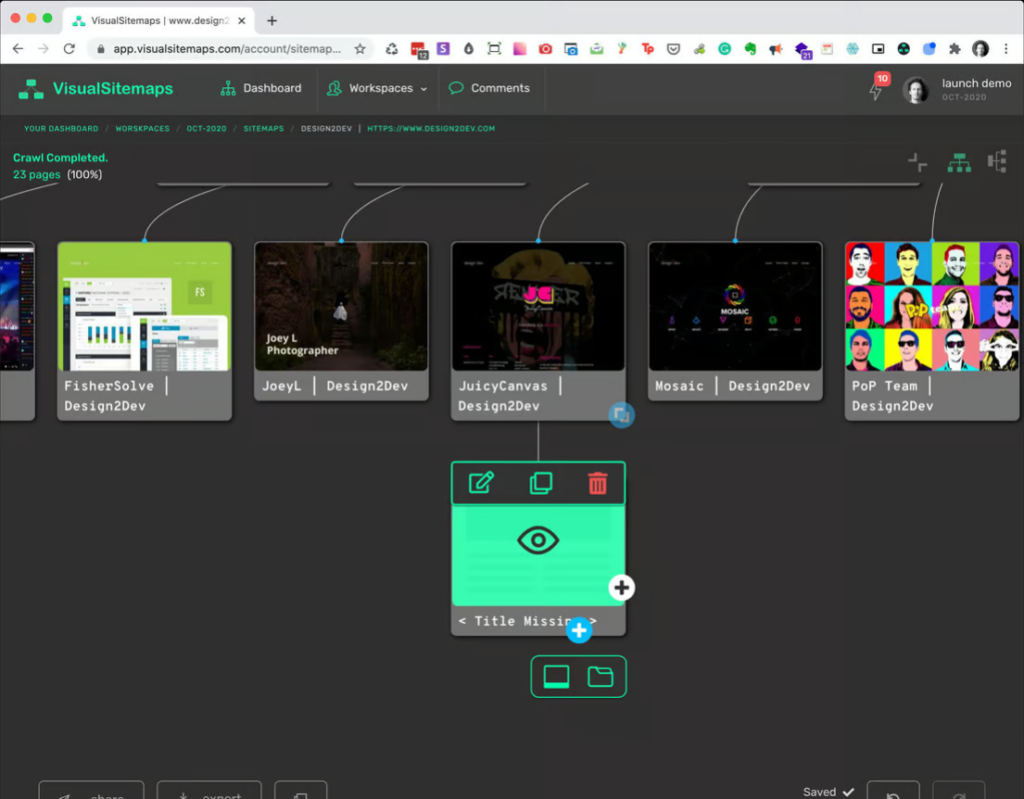Click the export button
The height and width of the screenshot is (799, 1024).
point(209,791)
